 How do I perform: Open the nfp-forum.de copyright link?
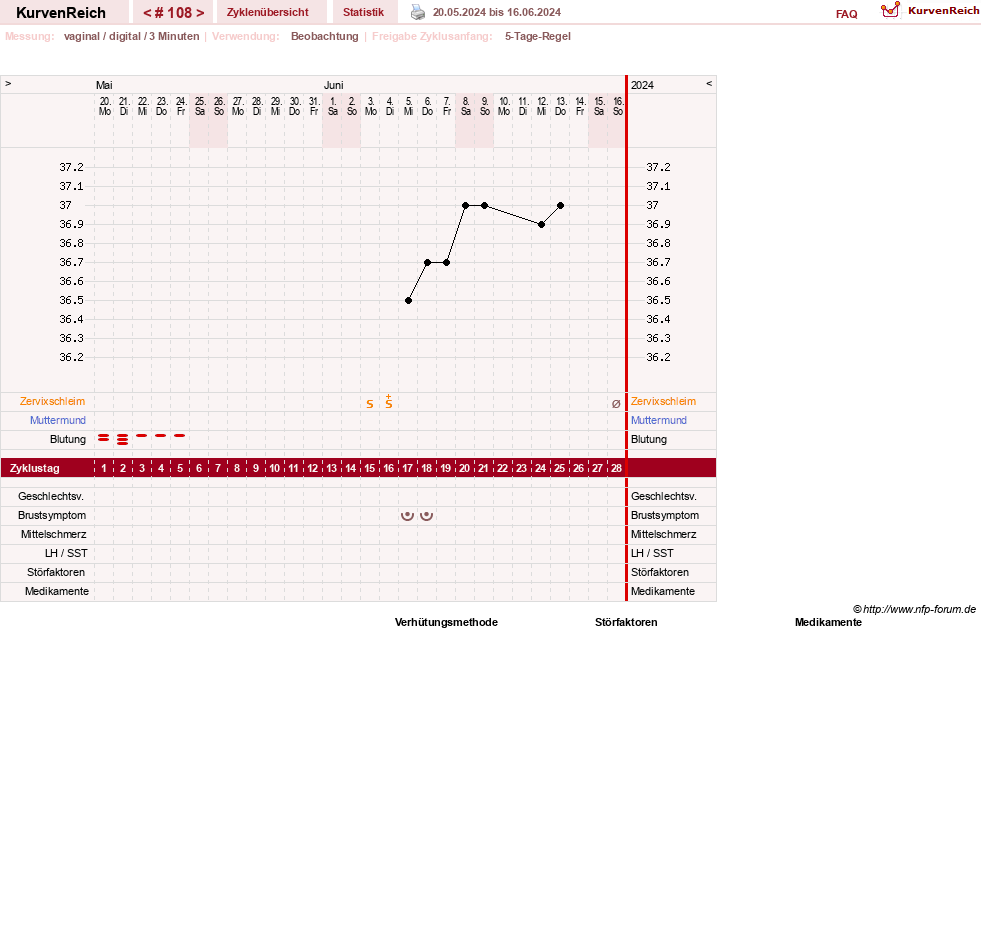[914, 609]
